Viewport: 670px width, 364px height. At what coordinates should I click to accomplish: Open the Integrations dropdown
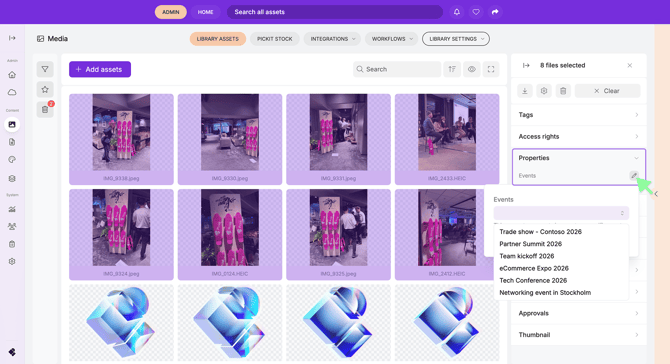tap(332, 39)
